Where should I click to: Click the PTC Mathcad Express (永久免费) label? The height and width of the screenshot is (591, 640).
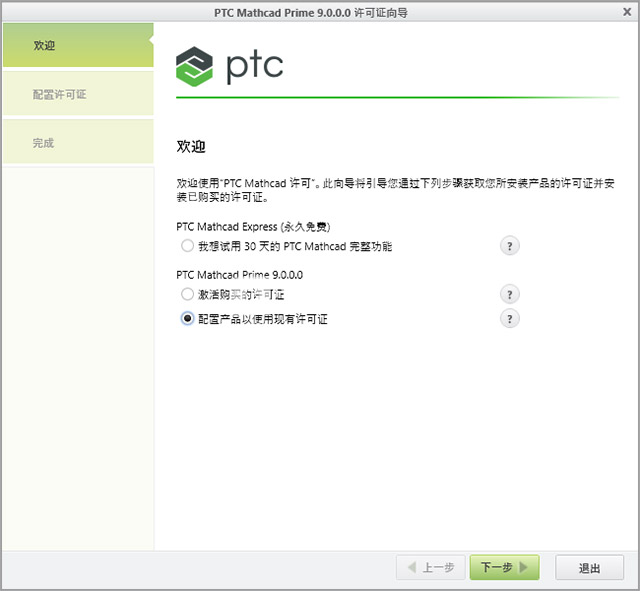[253, 227]
